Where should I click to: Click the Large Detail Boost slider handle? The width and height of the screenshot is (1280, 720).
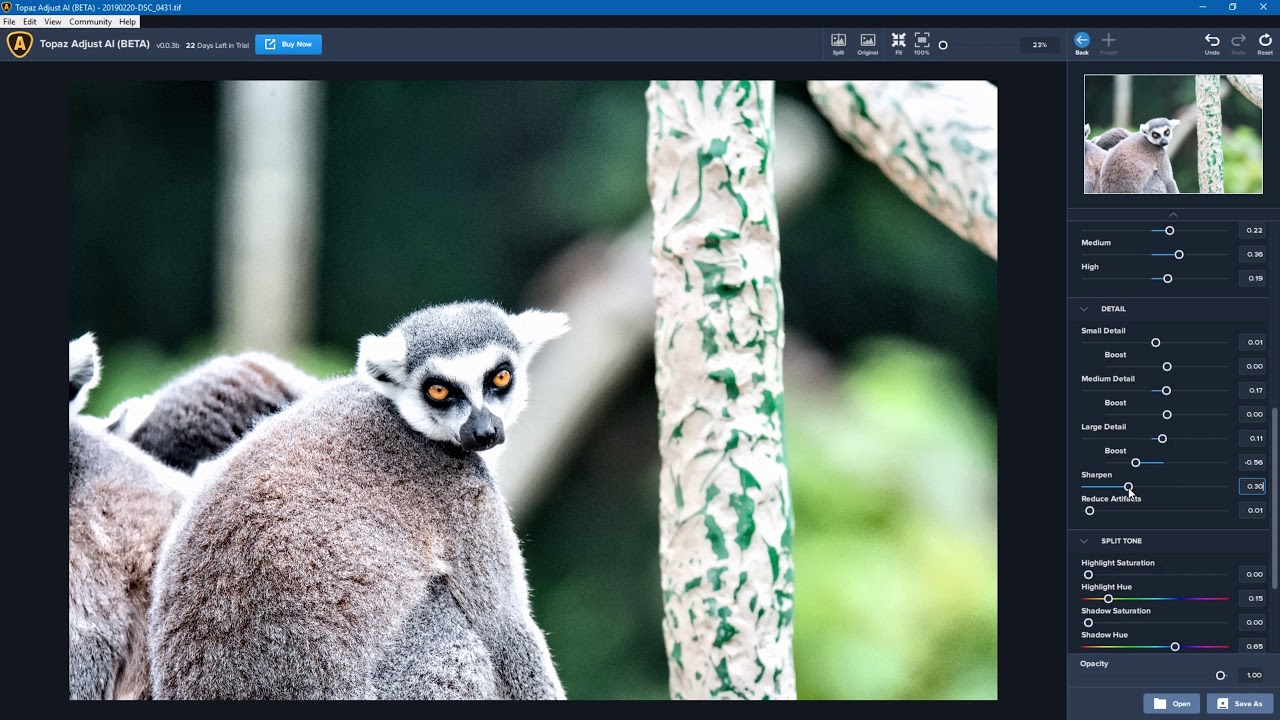(1135, 463)
